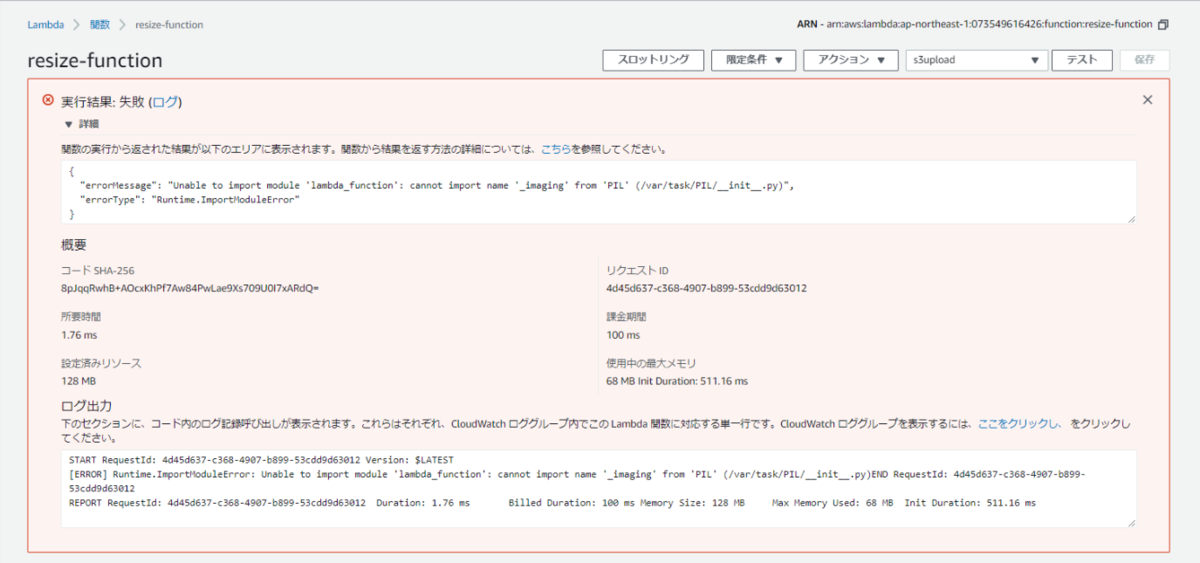Click the REPORT RequestId log line
Image resolution: width=1200 pixels, height=563 pixels.
552,502
